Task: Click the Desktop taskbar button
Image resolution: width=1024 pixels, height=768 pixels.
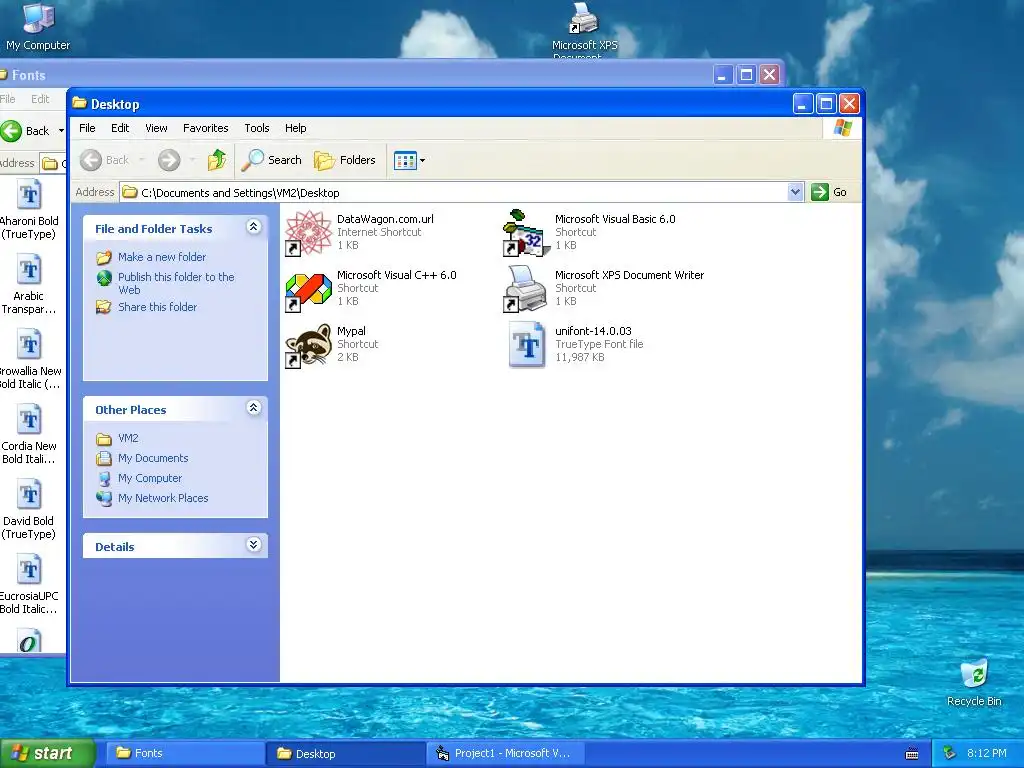Action: click(344, 754)
